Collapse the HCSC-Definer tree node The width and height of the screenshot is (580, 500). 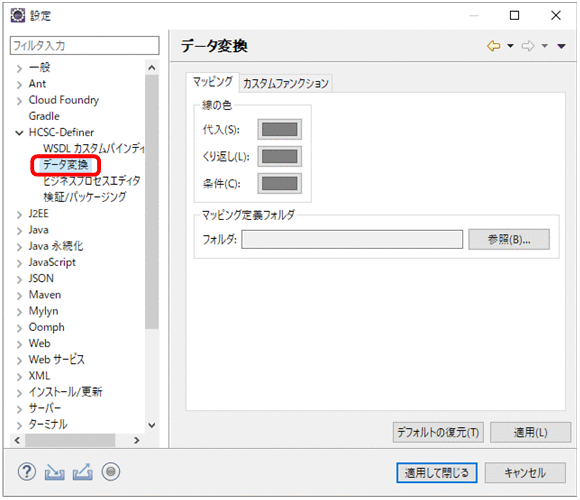(x=19, y=133)
